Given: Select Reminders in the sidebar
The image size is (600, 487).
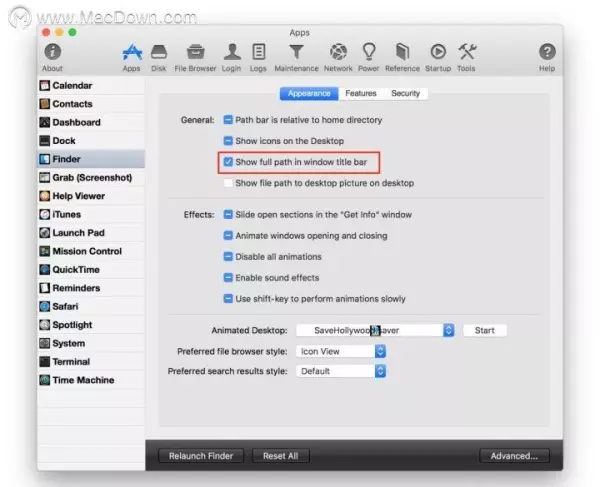Looking at the screenshot, I should pos(91,288).
